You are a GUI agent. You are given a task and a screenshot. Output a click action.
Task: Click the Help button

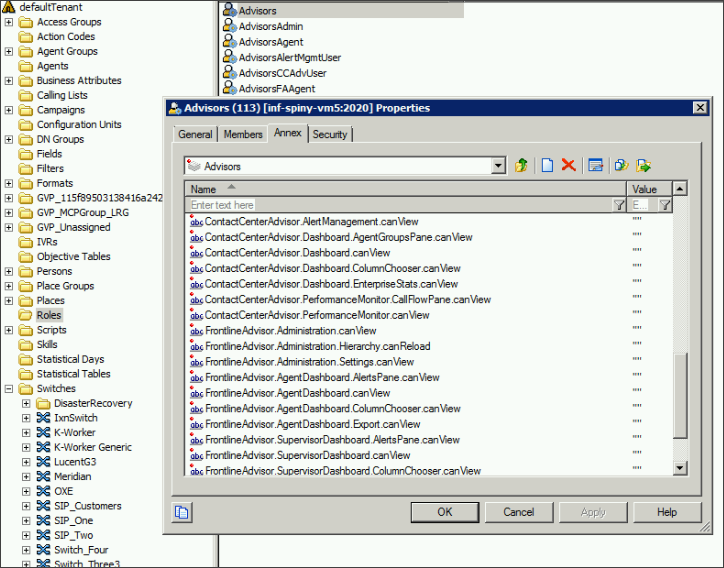tap(667, 512)
